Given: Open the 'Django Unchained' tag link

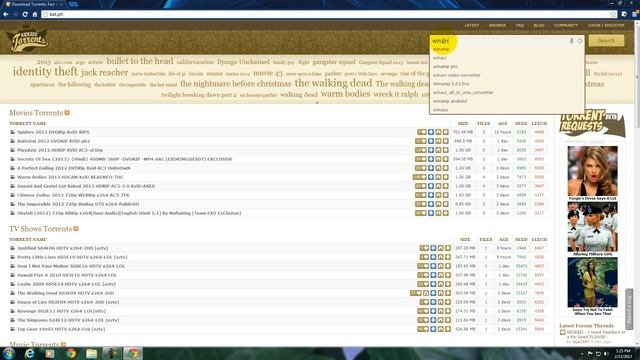Looking at the screenshot, I should click(243, 62).
